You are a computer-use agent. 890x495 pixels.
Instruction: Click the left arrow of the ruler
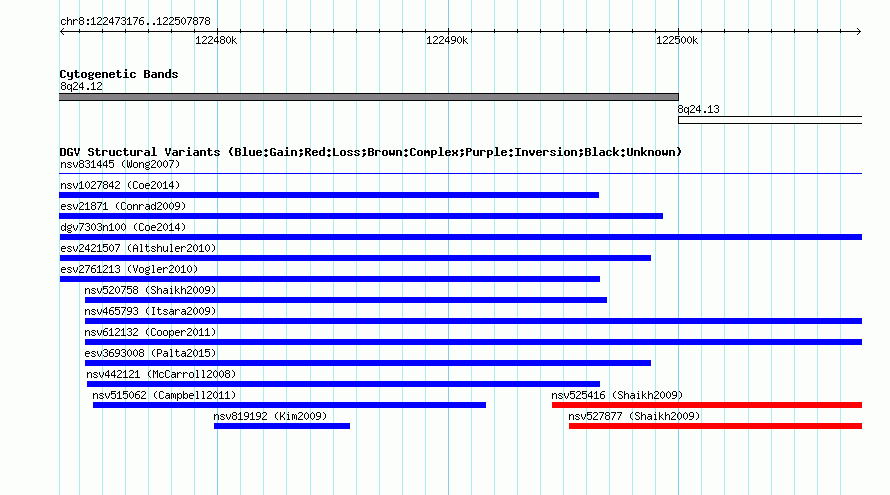pos(62,32)
